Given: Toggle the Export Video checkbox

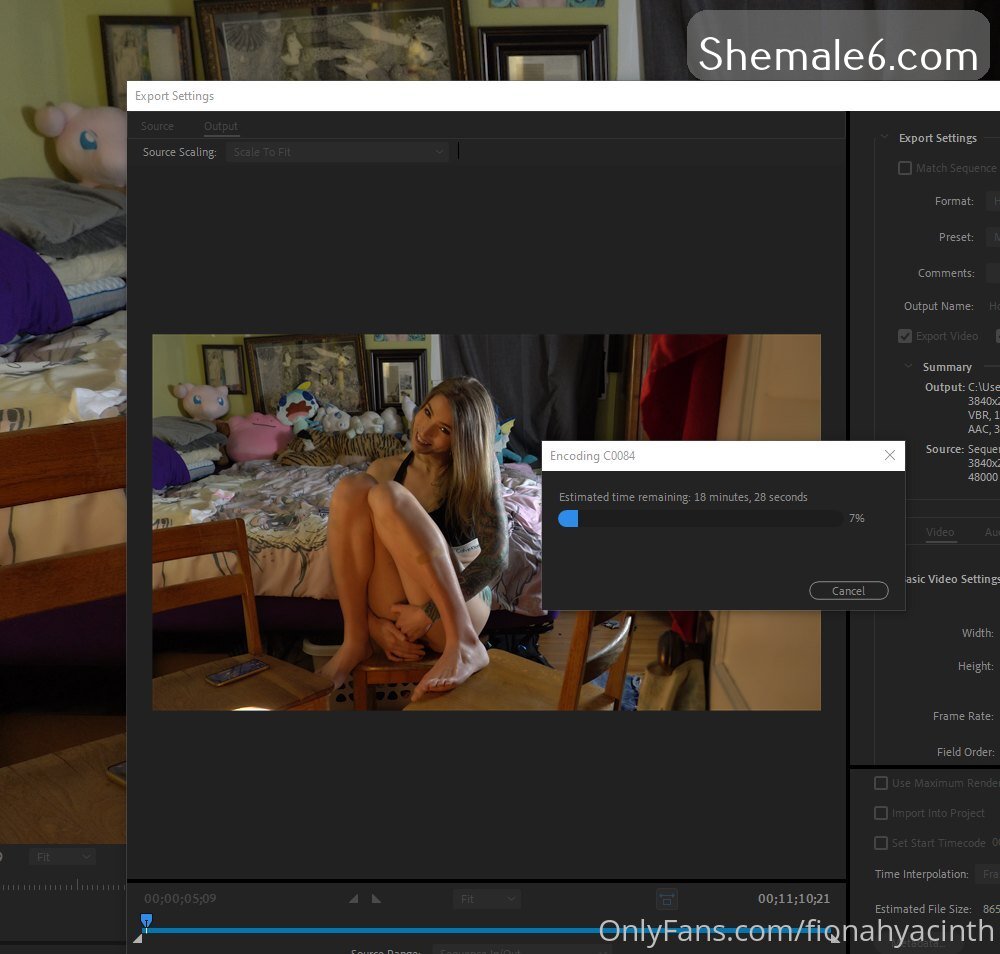Looking at the screenshot, I should coord(905,336).
